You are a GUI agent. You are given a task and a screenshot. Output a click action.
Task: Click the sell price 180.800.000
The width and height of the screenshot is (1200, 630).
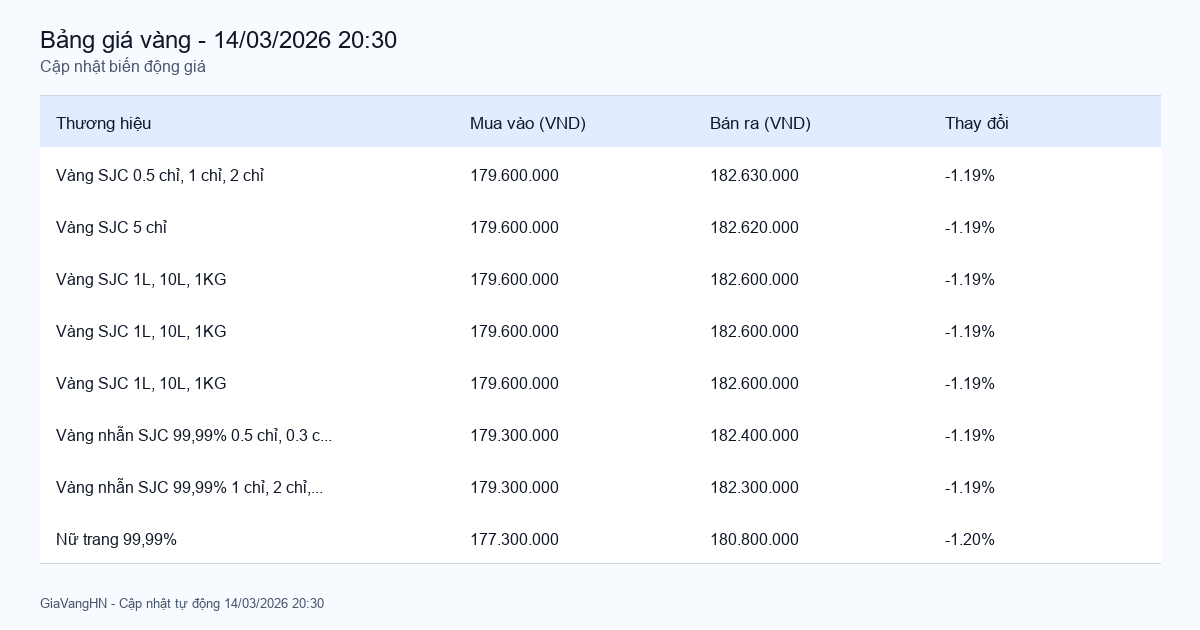pos(754,539)
